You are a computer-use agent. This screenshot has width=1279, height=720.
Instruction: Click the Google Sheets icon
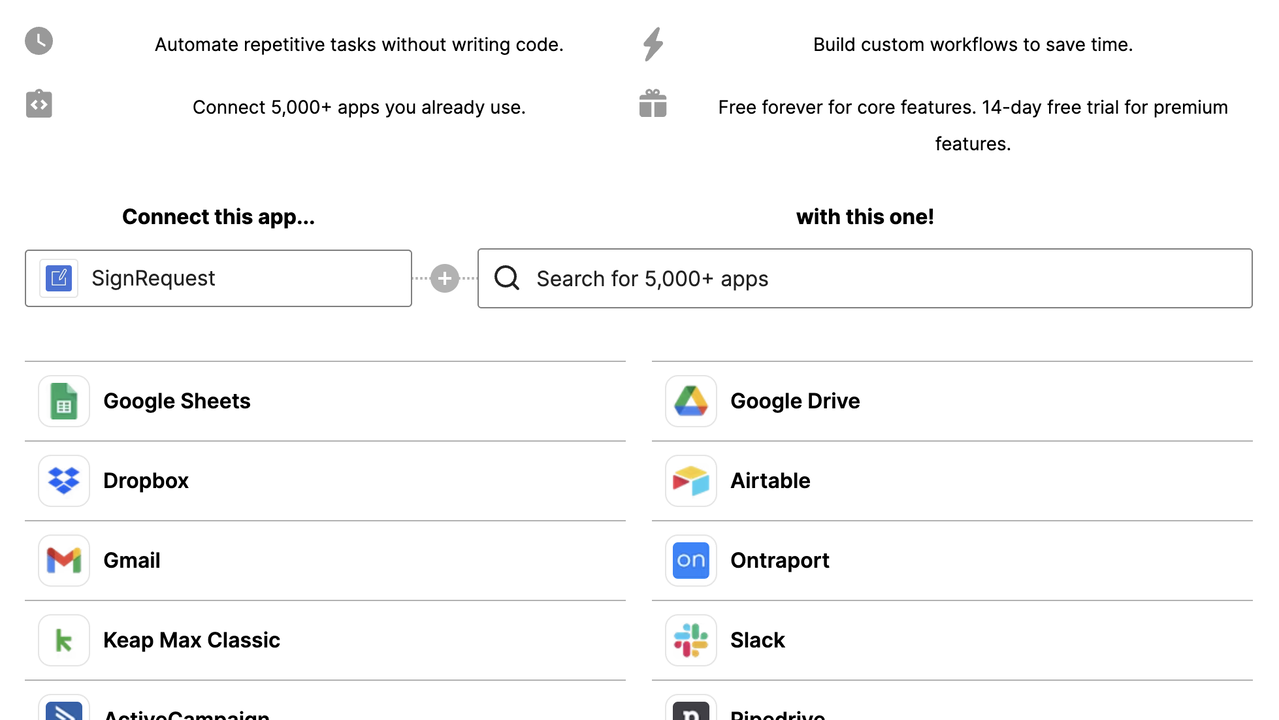(63, 401)
